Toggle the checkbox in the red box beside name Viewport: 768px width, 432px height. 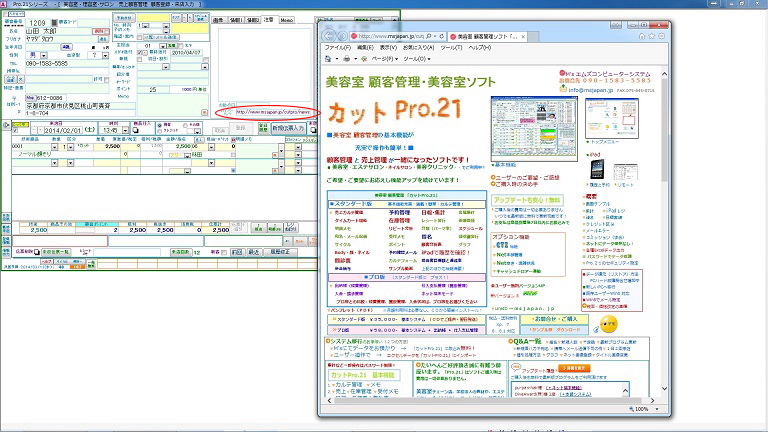(106, 31)
